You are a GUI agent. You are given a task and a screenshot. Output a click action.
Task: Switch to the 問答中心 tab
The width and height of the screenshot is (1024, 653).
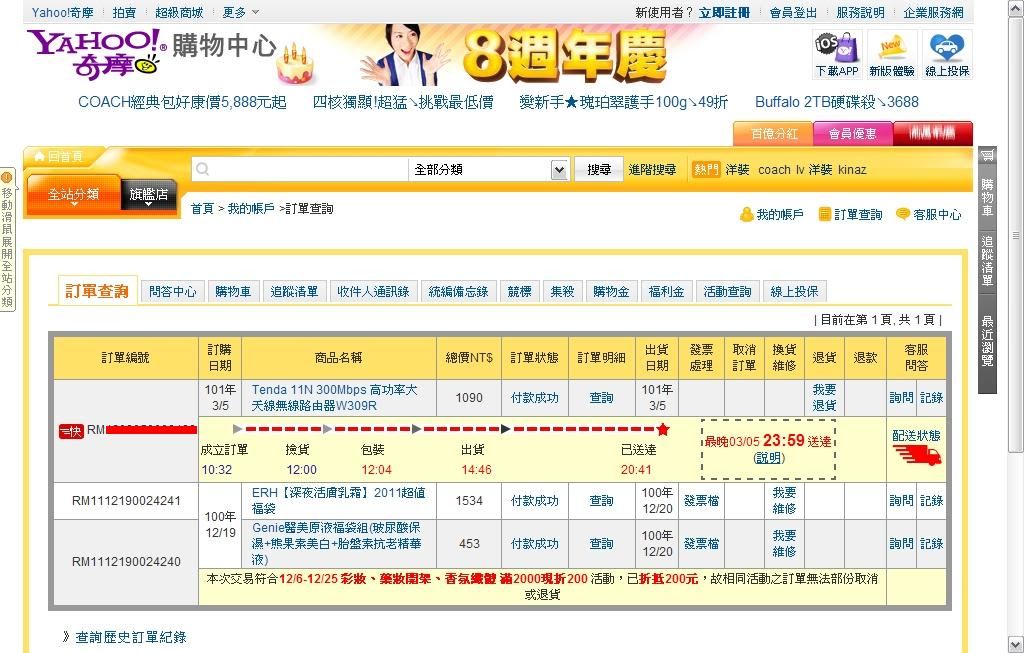coord(172,292)
